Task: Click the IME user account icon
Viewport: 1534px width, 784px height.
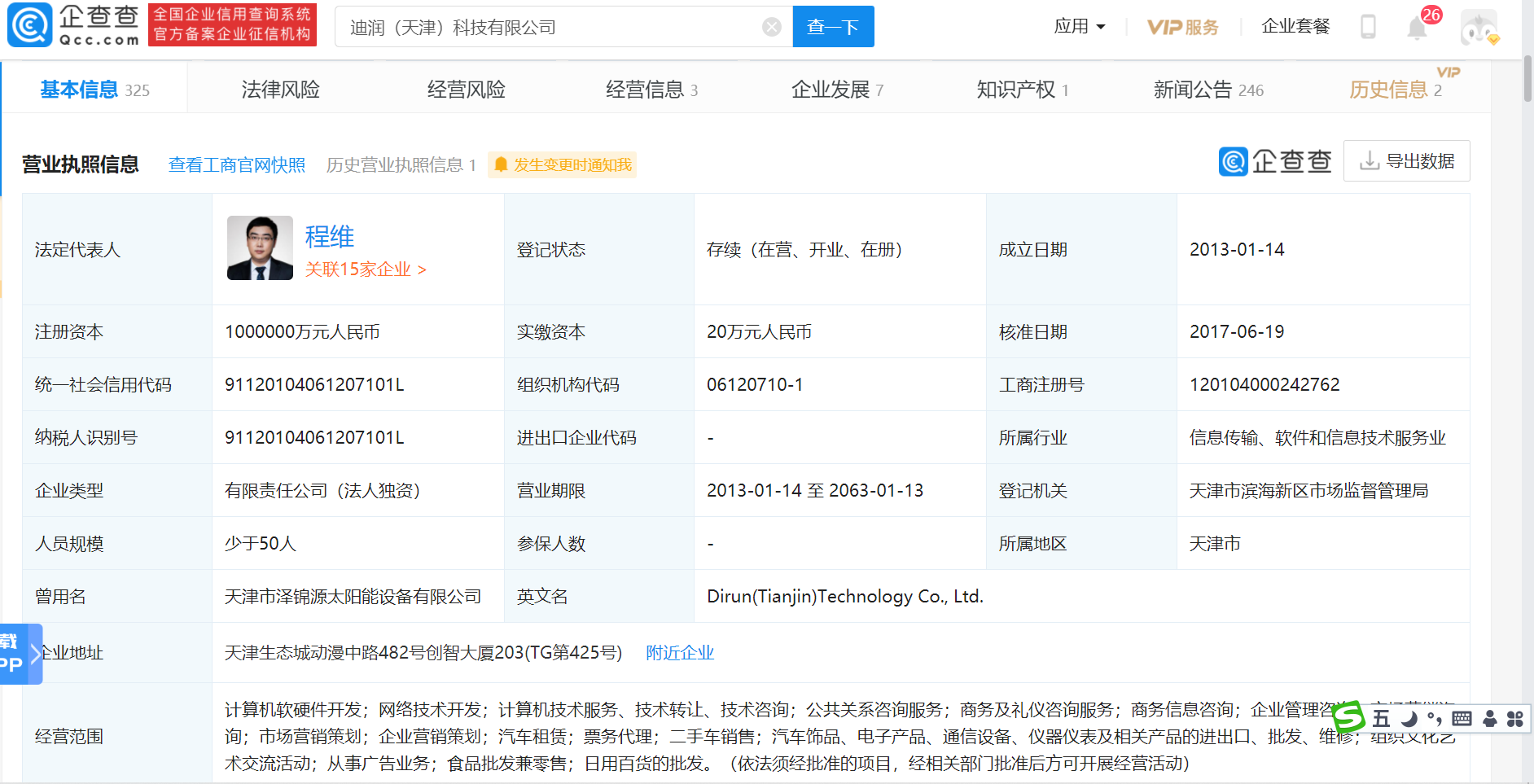Action: pyautogui.click(x=1490, y=718)
